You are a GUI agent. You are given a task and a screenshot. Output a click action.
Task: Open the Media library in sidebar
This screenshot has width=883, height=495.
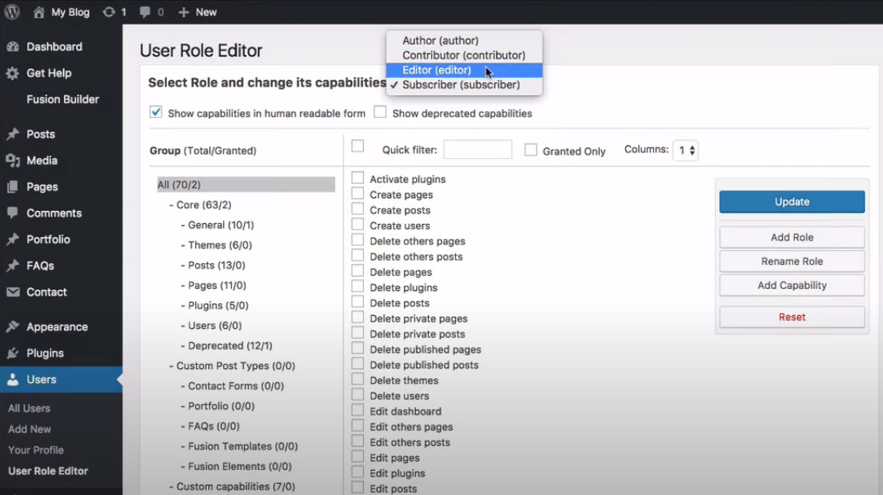coord(42,160)
